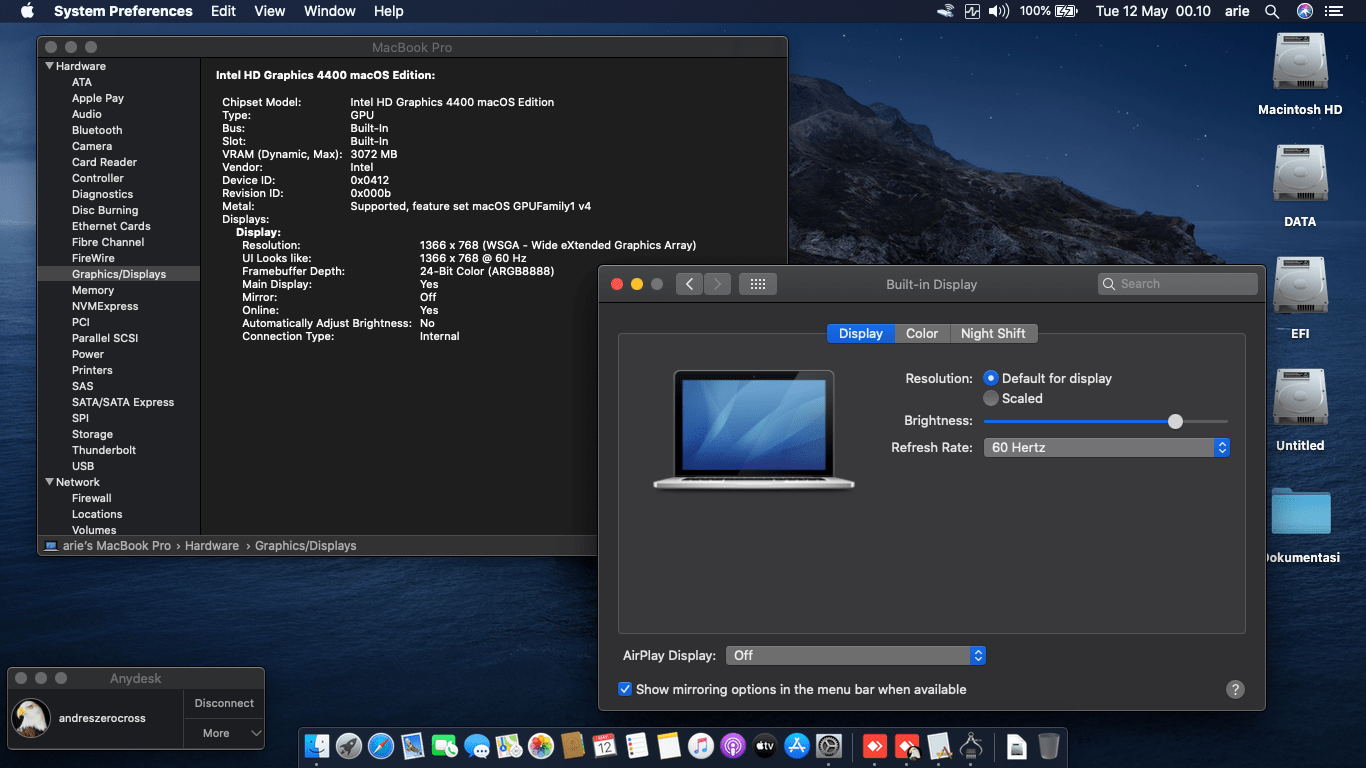Open the Edit menu
Viewport: 1366px width, 768px height.
pos(224,11)
